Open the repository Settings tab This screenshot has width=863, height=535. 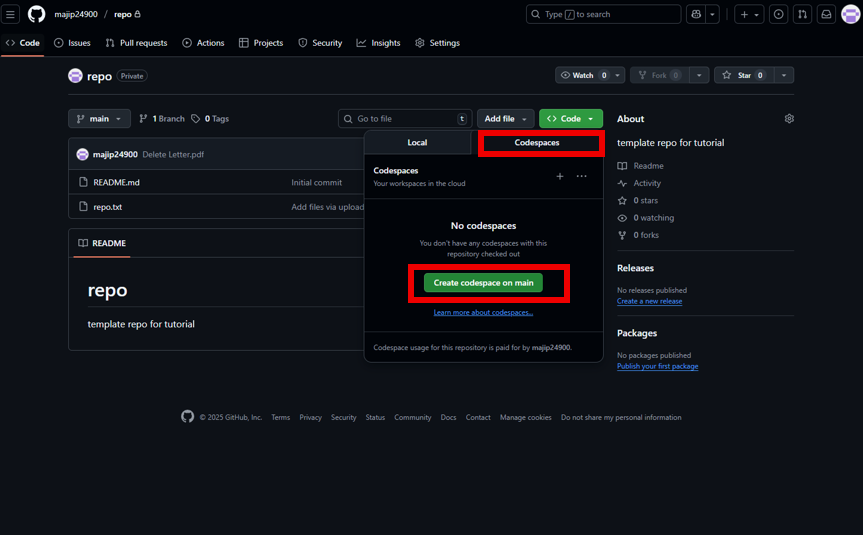pos(438,43)
